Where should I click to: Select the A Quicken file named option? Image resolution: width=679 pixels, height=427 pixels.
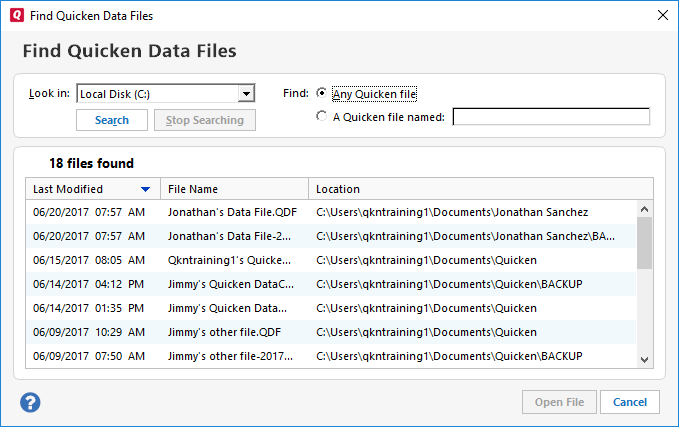point(321,116)
